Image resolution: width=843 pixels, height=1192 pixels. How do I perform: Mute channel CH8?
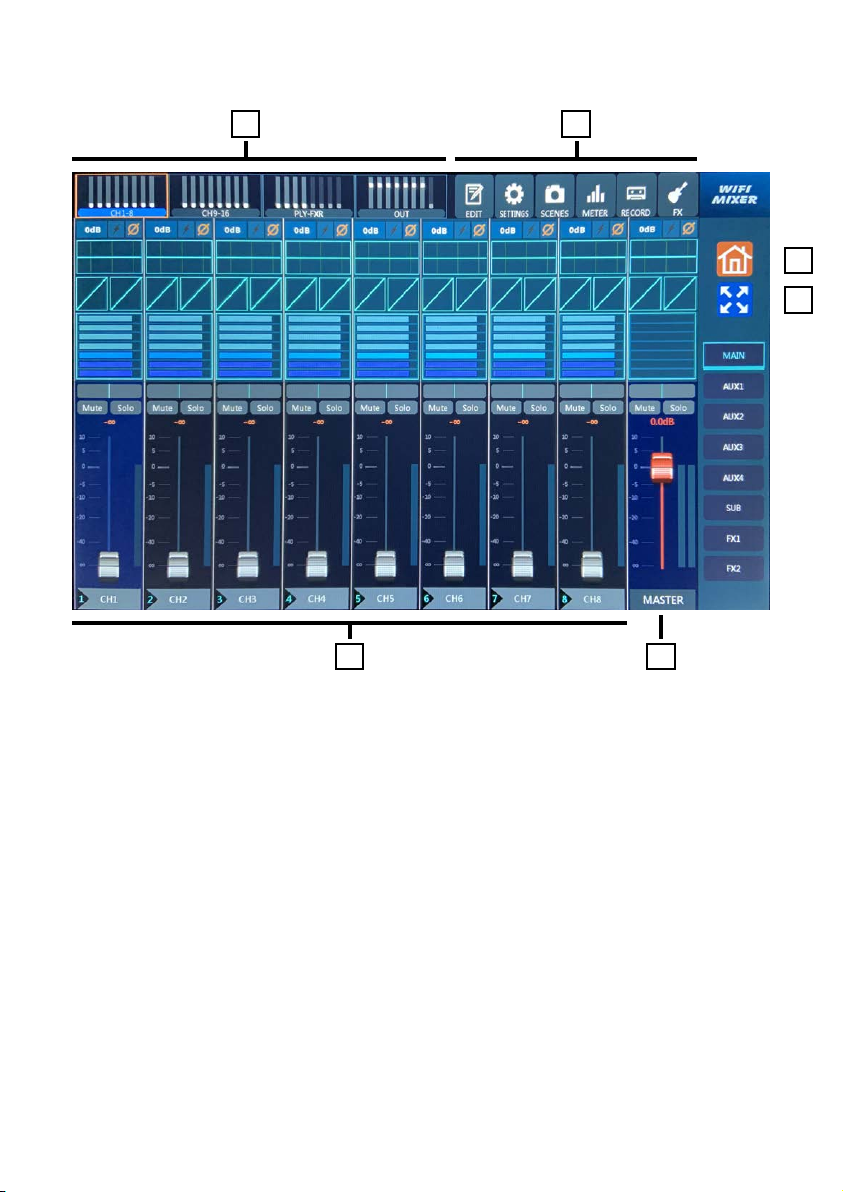click(575, 407)
